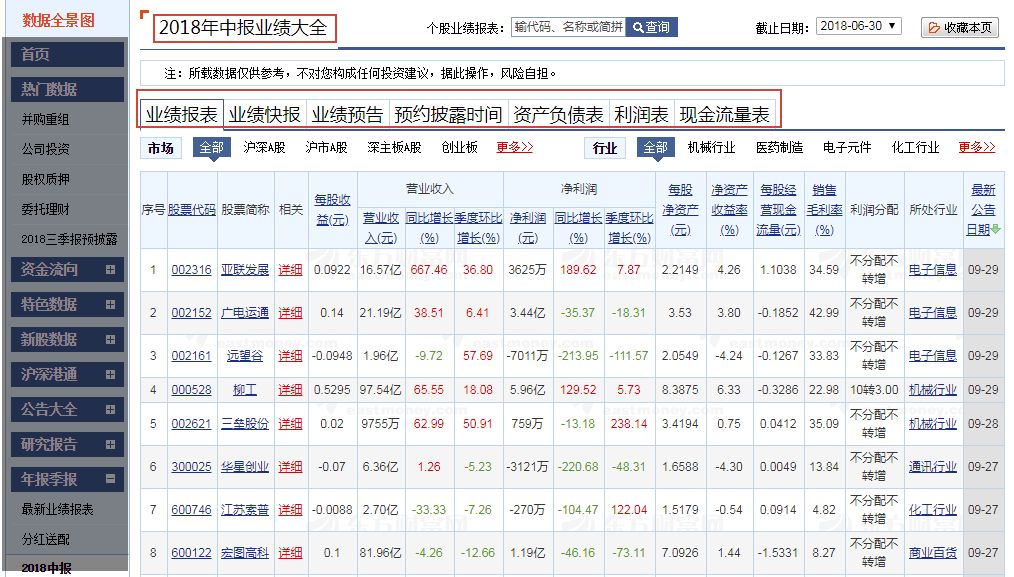
Task: Expand the 沪深港通 sidebar plus icon
Action: pyautogui.click(x=110, y=375)
